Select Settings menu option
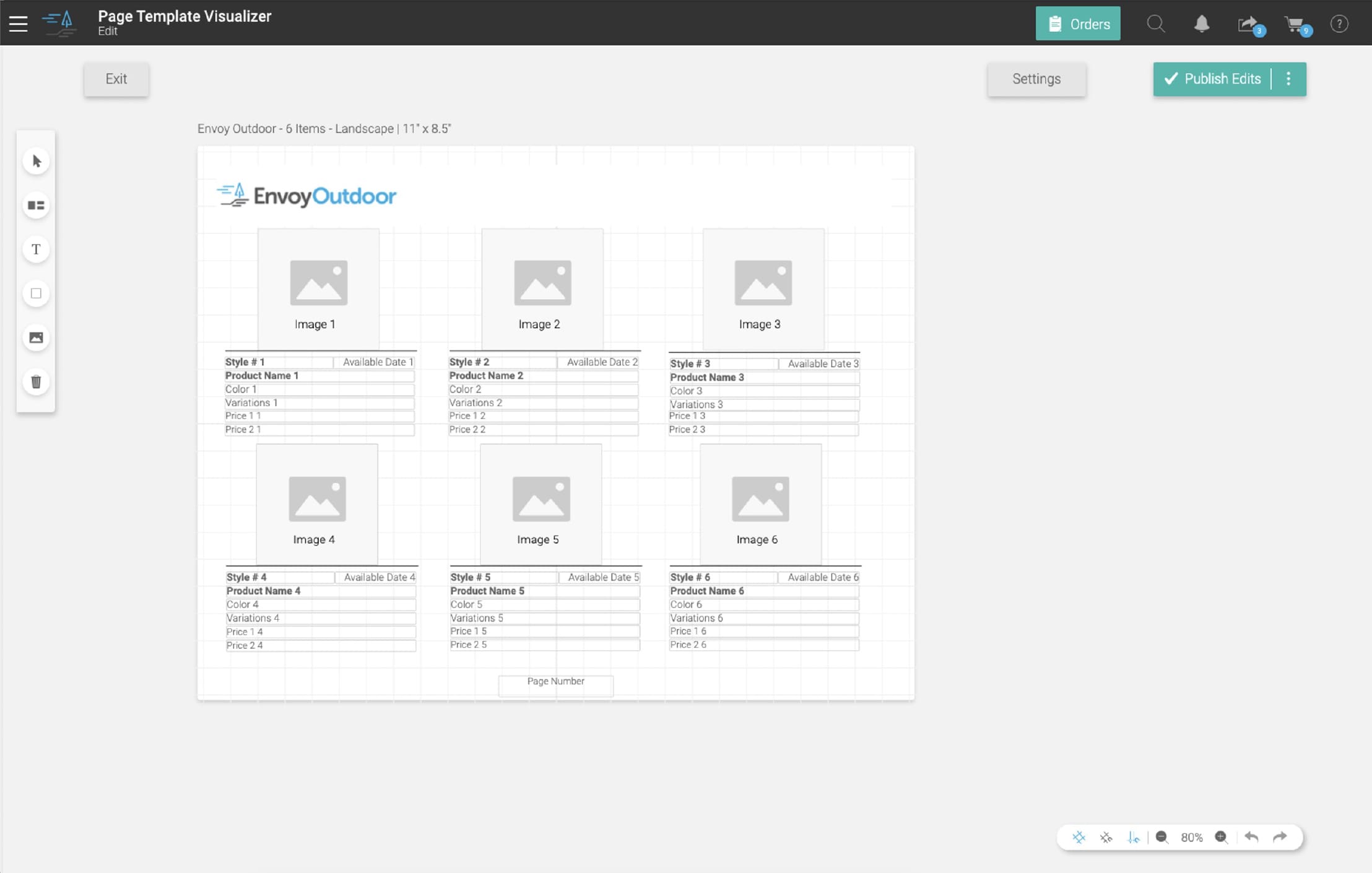Viewport: 1372px width, 873px height. [x=1037, y=78]
